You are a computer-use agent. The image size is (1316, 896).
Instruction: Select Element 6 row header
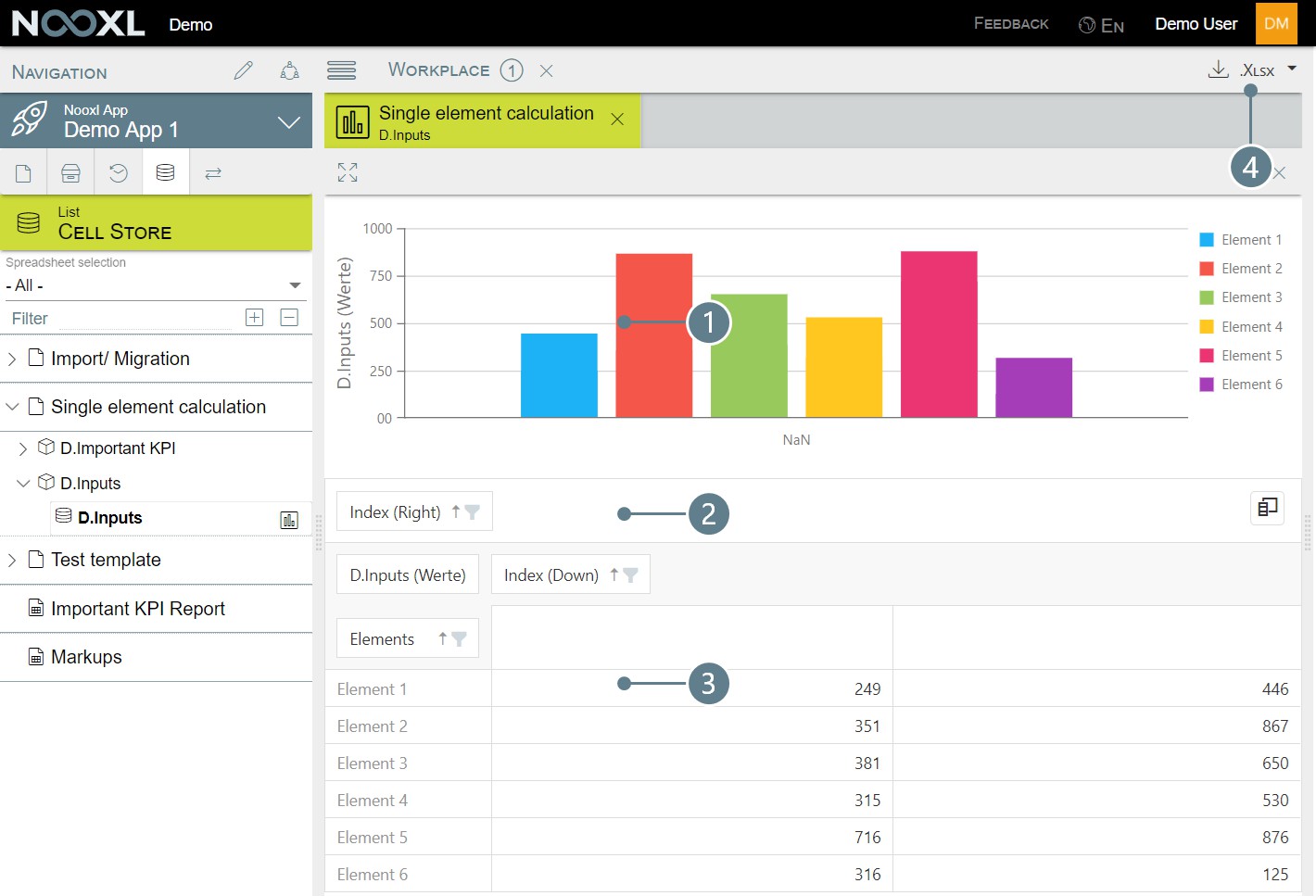coord(408,874)
